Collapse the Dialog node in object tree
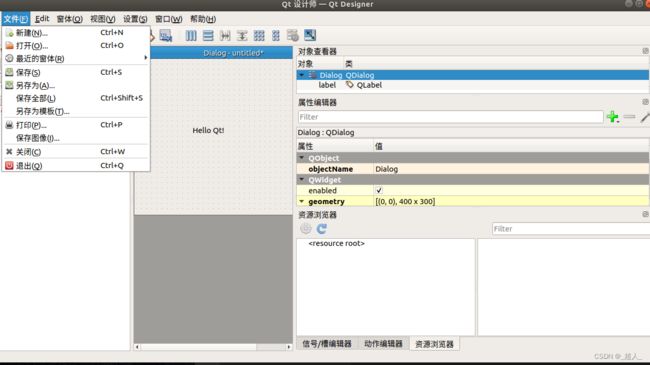Viewport: 650px width, 365px height. (x=302, y=75)
